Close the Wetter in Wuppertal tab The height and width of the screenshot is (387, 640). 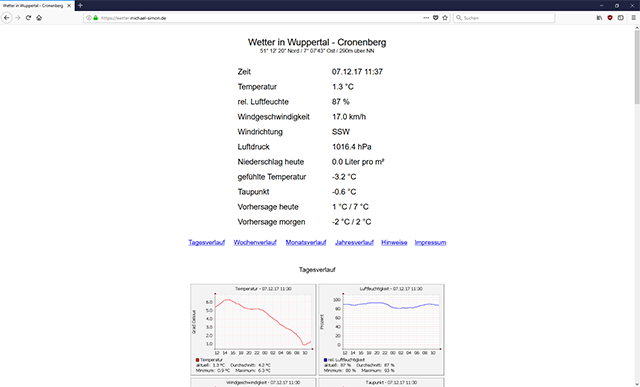tap(69, 6)
